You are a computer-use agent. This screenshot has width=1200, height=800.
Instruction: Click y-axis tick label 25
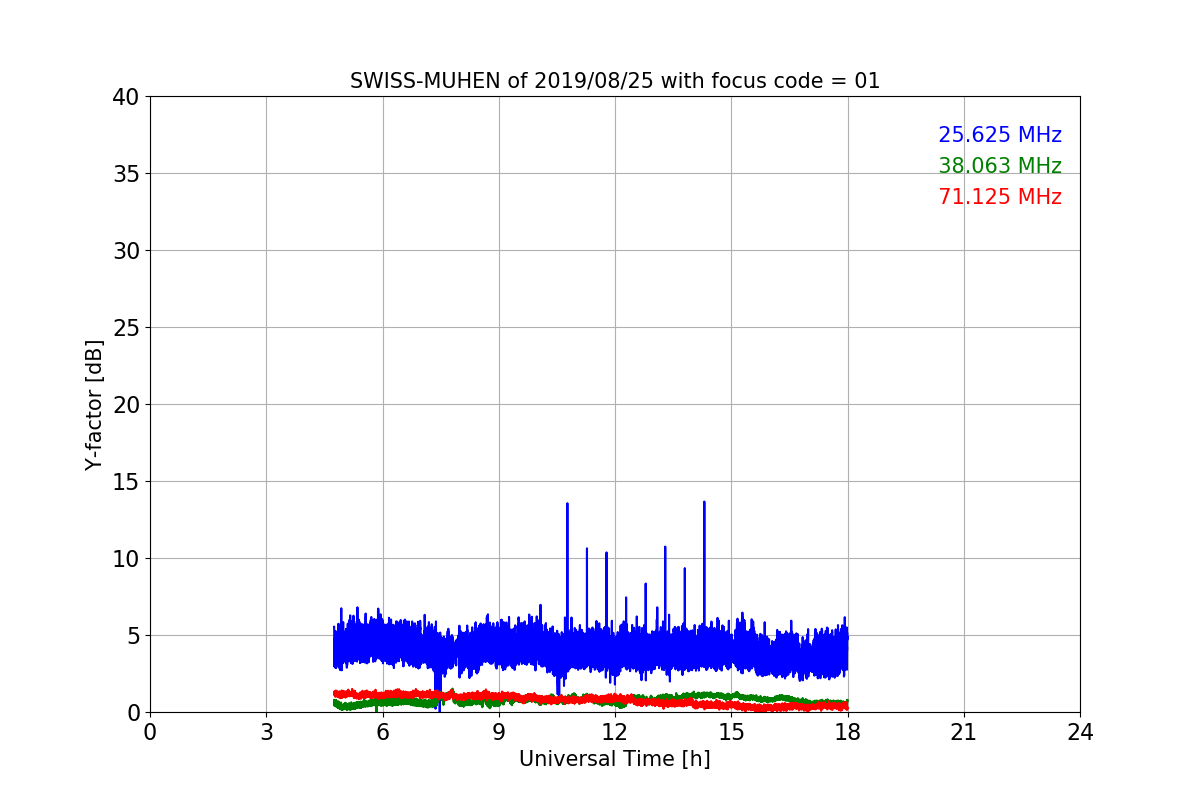(x=126, y=328)
